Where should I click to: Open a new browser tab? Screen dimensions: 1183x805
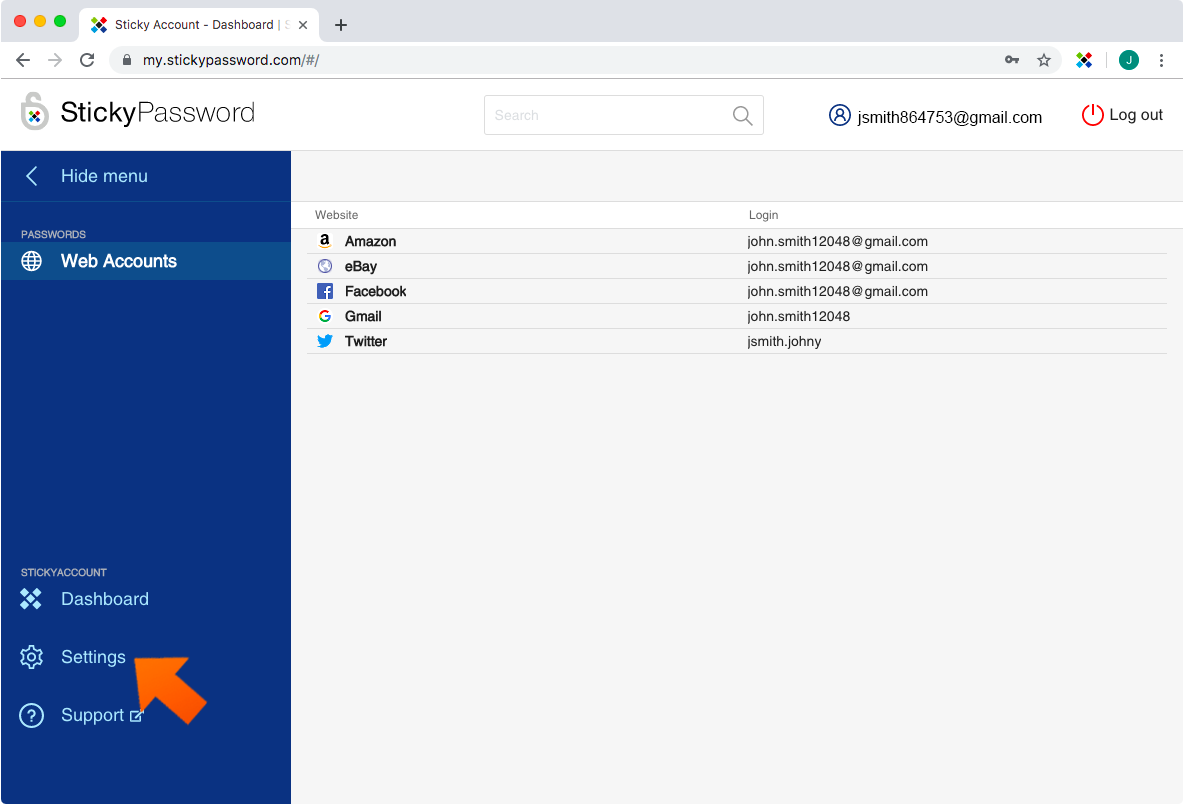341,25
